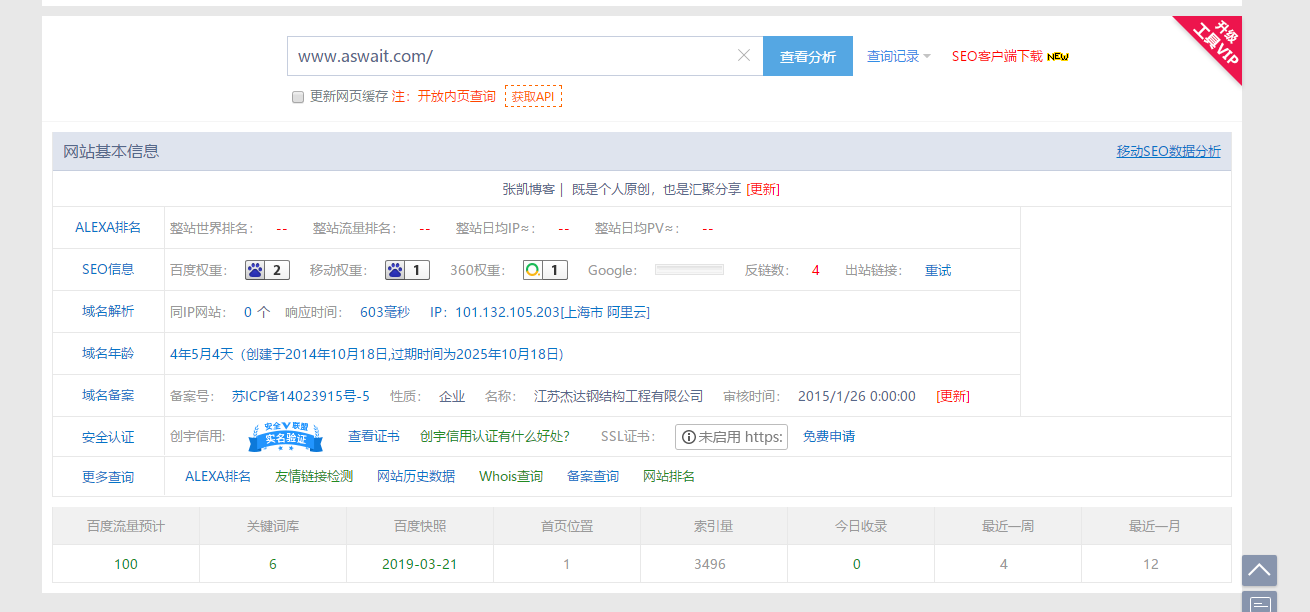This screenshot has height=612, width=1310.
Task: Click the Baidu weight paw badge
Action: click(267, 270)
